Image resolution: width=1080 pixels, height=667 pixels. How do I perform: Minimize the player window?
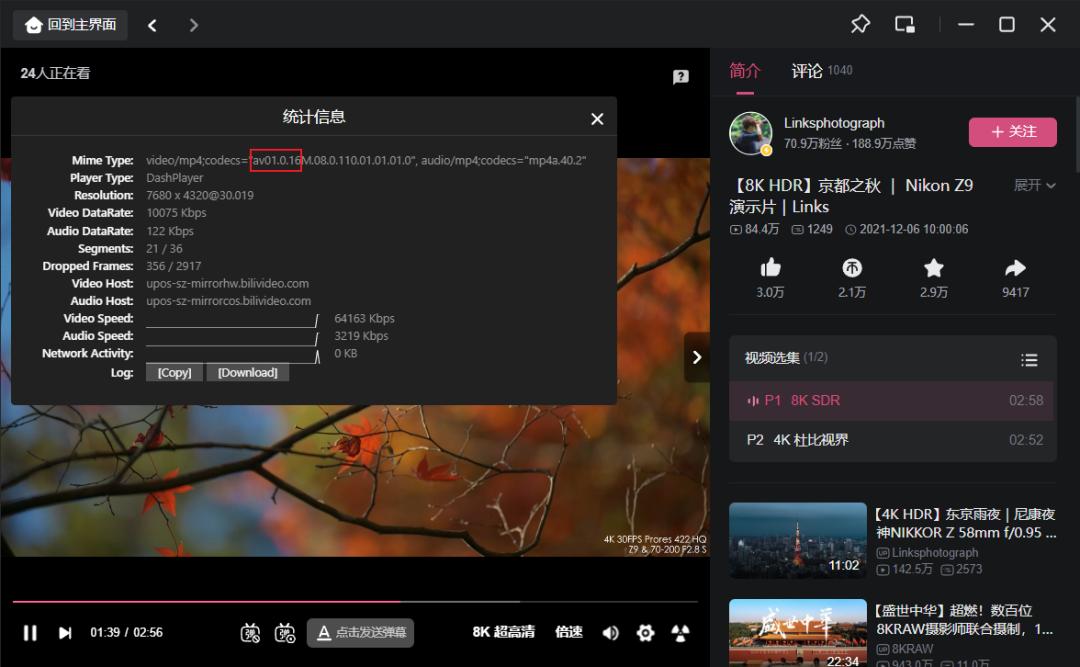(x=966, y=25)
